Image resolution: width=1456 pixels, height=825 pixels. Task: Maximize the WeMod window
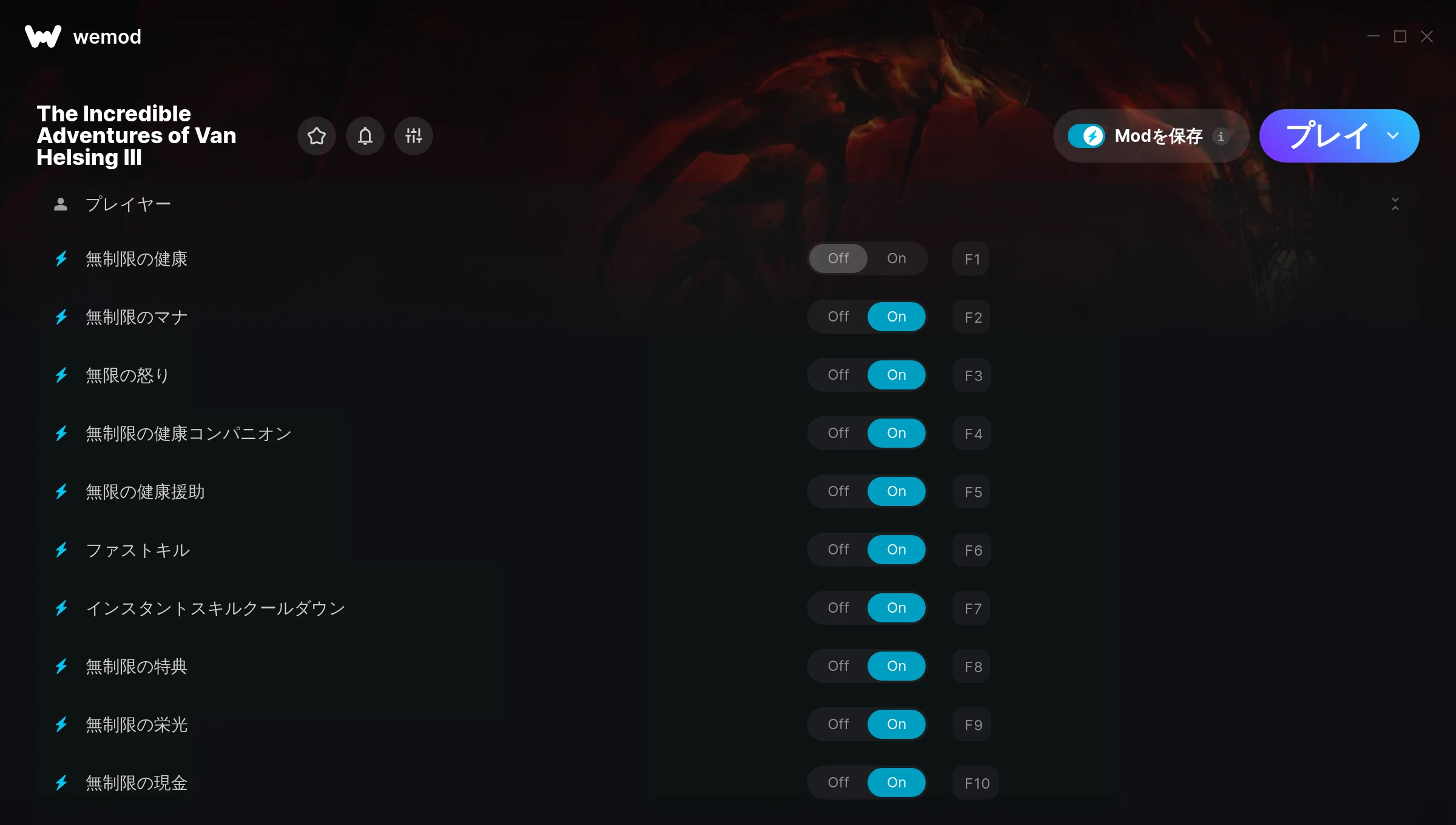[1400, 36]
